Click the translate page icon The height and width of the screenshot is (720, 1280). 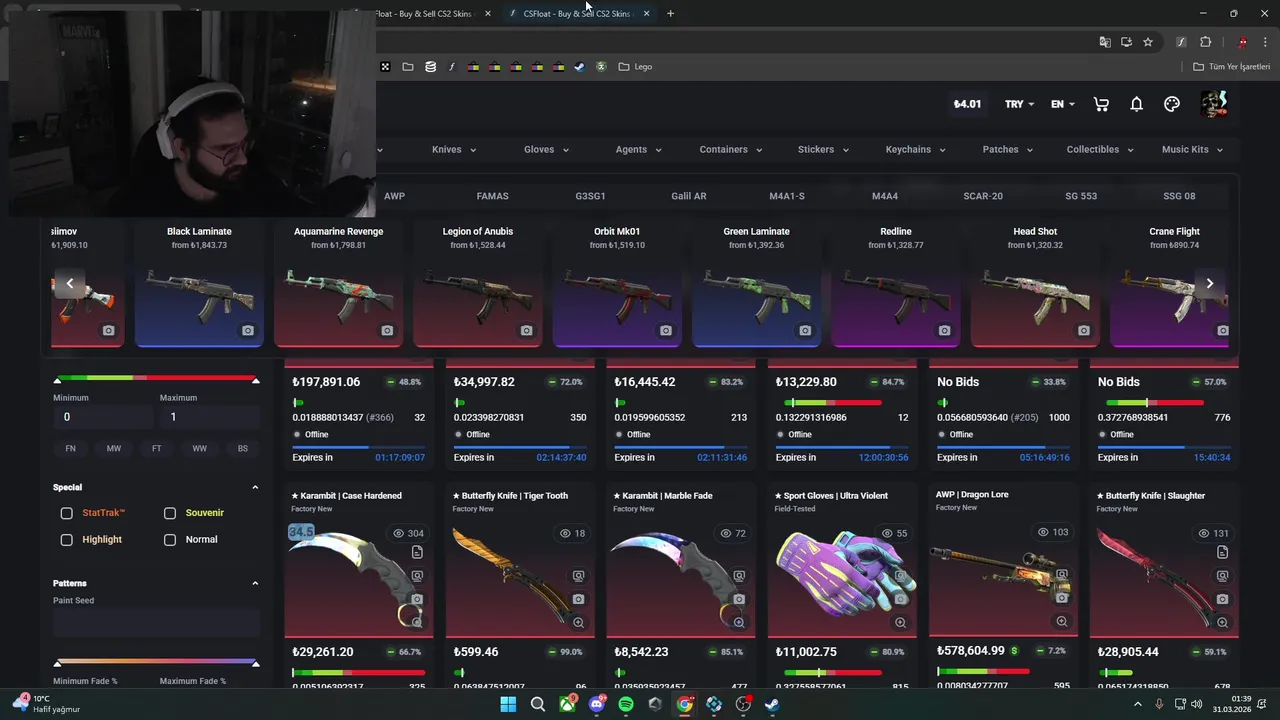(1105, 42)
